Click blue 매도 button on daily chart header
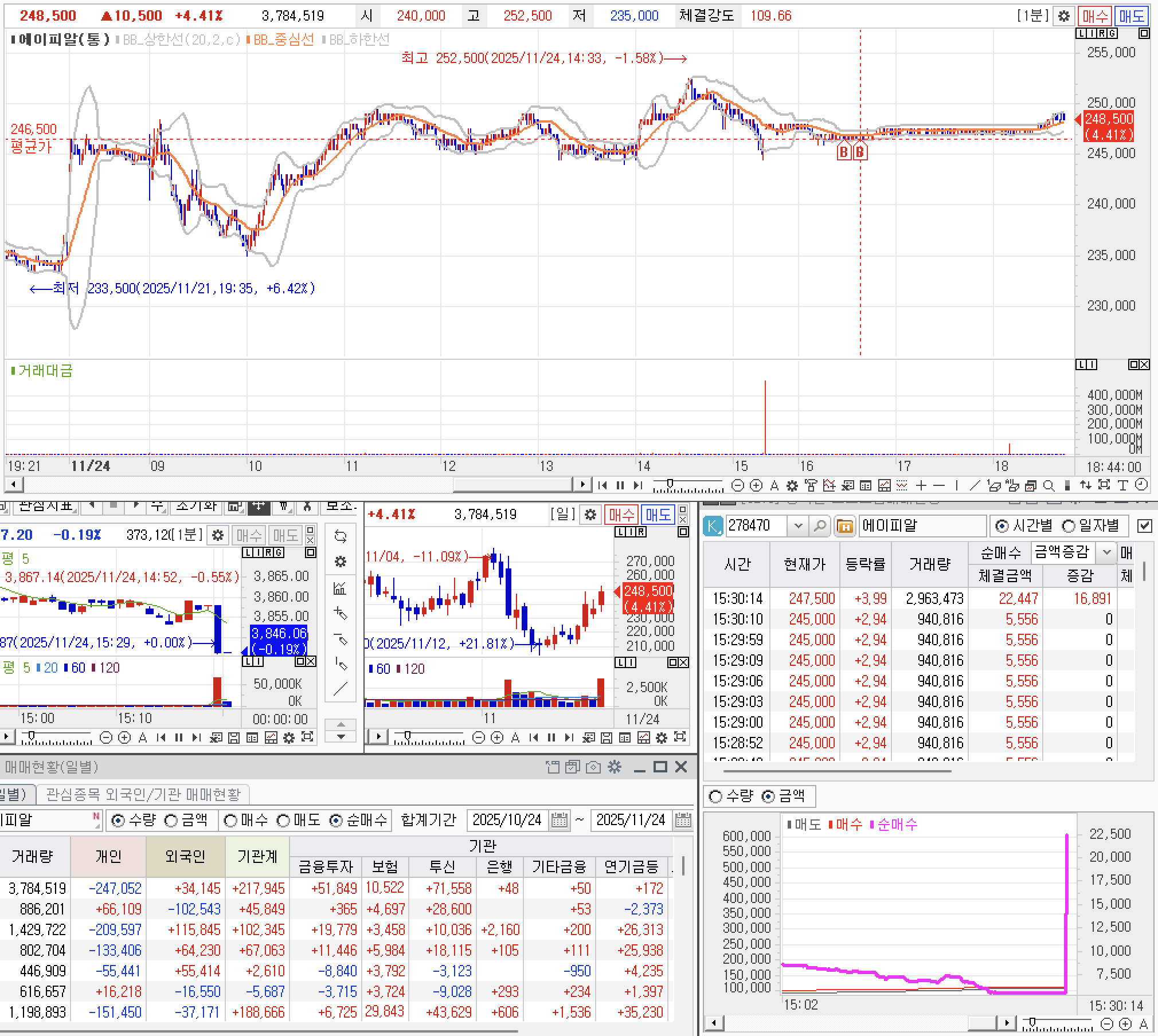The height and width of the screenshot is (1036, 1158). (657, 515)
